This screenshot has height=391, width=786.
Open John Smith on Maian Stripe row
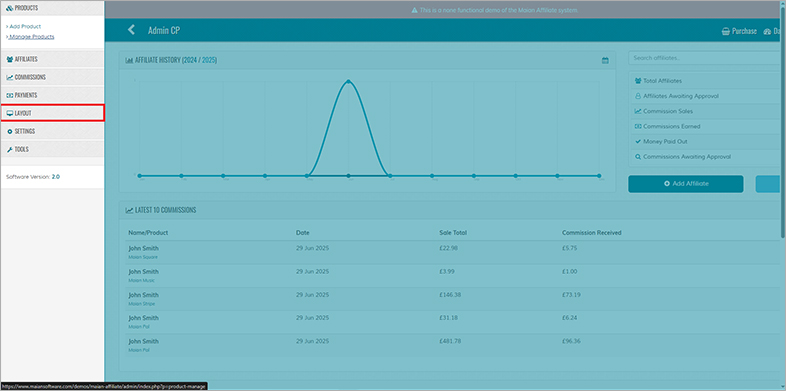click(x=143, y=295)
